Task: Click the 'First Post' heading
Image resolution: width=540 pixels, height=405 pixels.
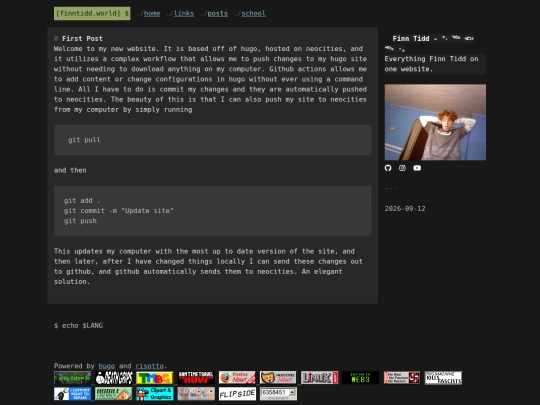Action: point(82,38)
